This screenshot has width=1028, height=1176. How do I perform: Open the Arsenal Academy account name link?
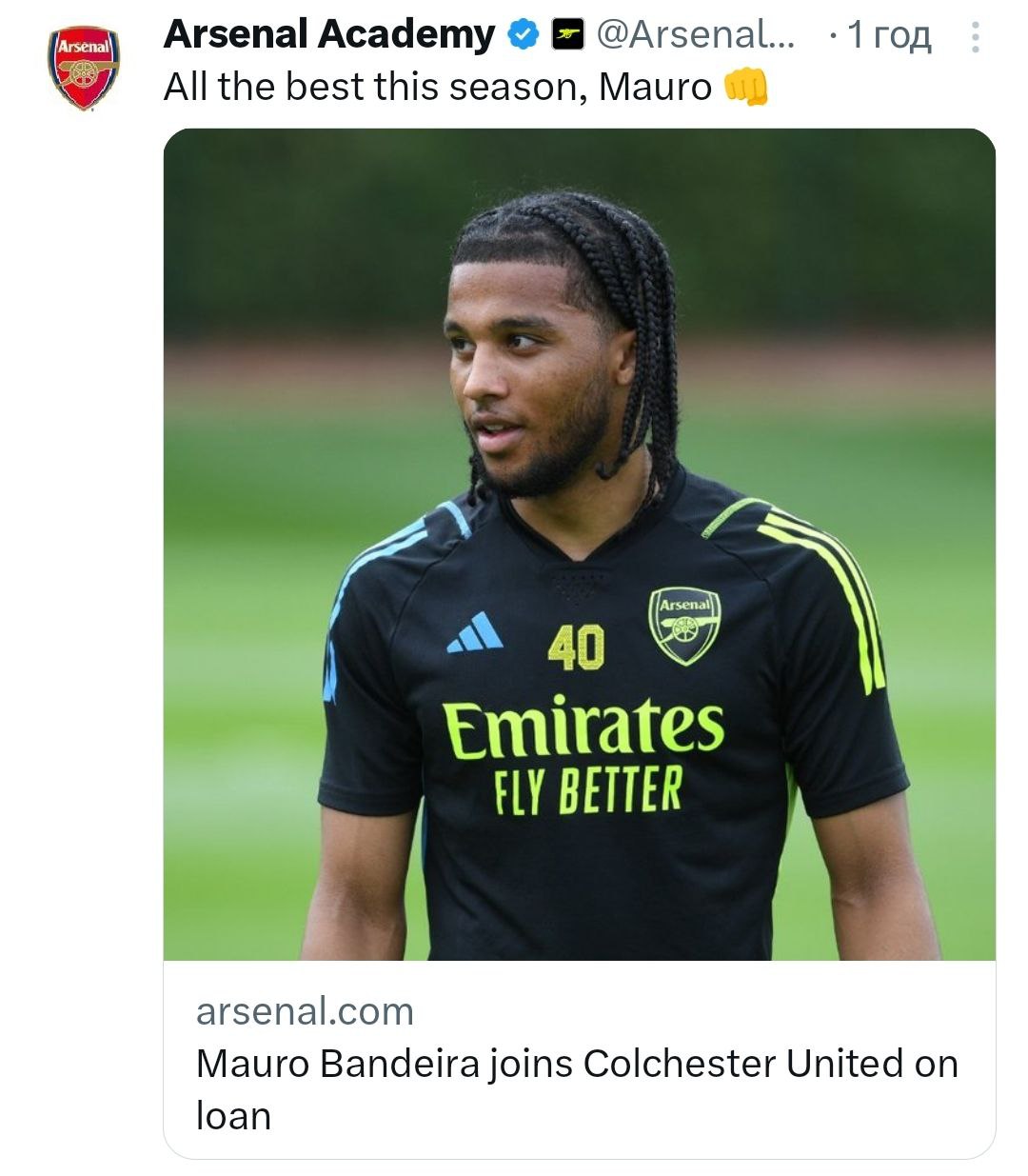[329, 35]
